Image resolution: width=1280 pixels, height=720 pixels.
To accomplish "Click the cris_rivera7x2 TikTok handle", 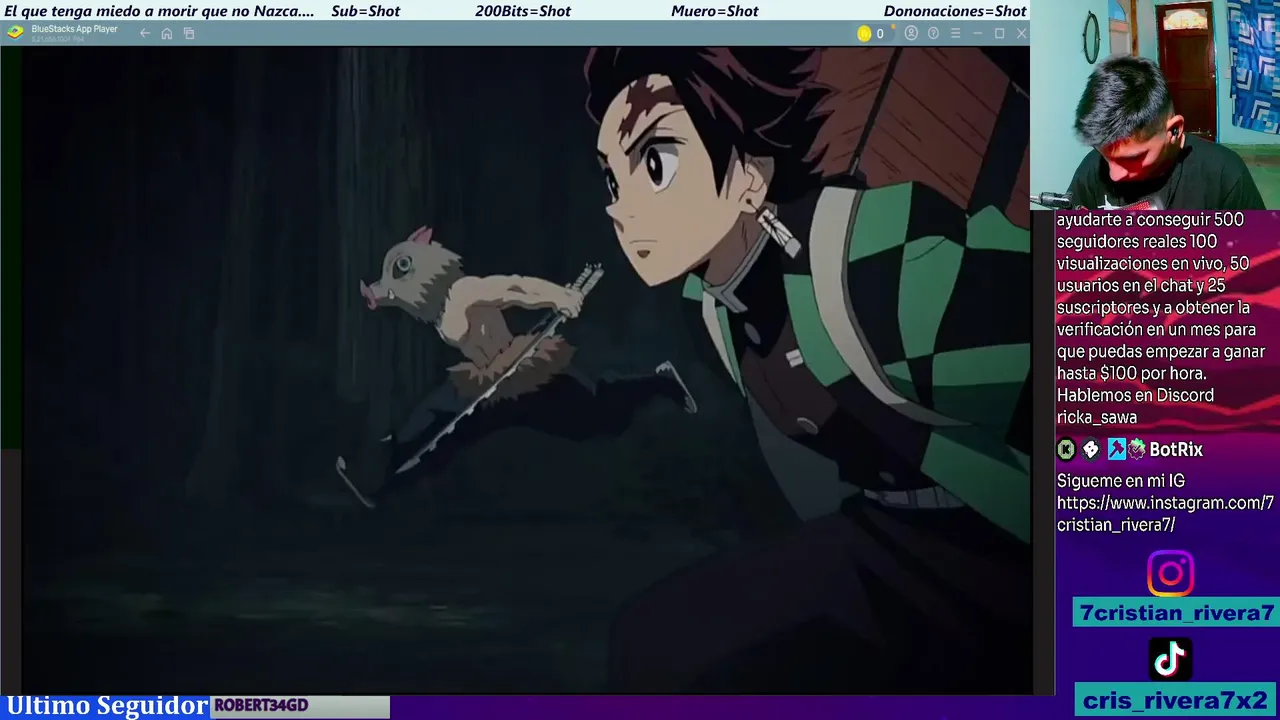I will point(1176,700).
